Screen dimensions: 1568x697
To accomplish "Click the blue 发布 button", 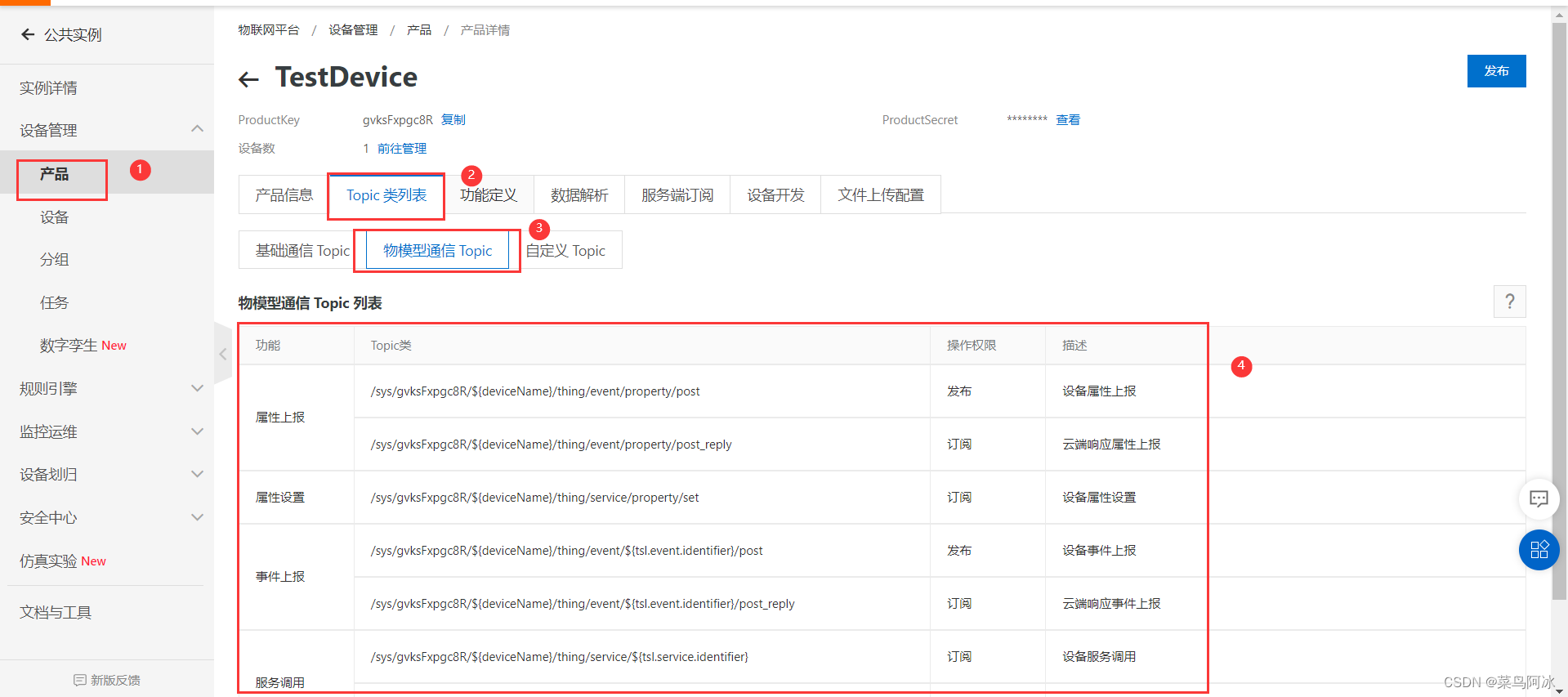I will [x=1496, y=71].
